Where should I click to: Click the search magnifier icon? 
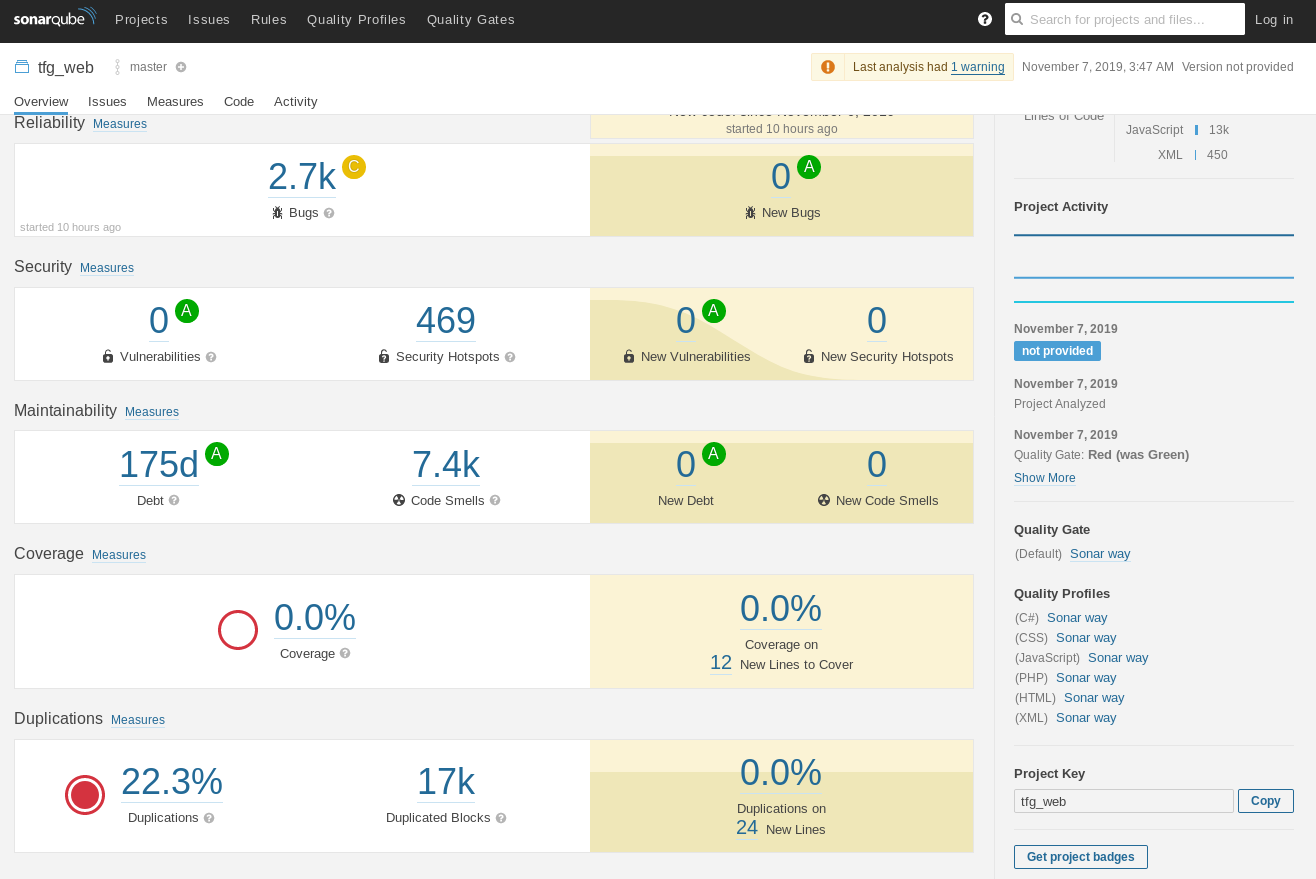(1017, 19)
